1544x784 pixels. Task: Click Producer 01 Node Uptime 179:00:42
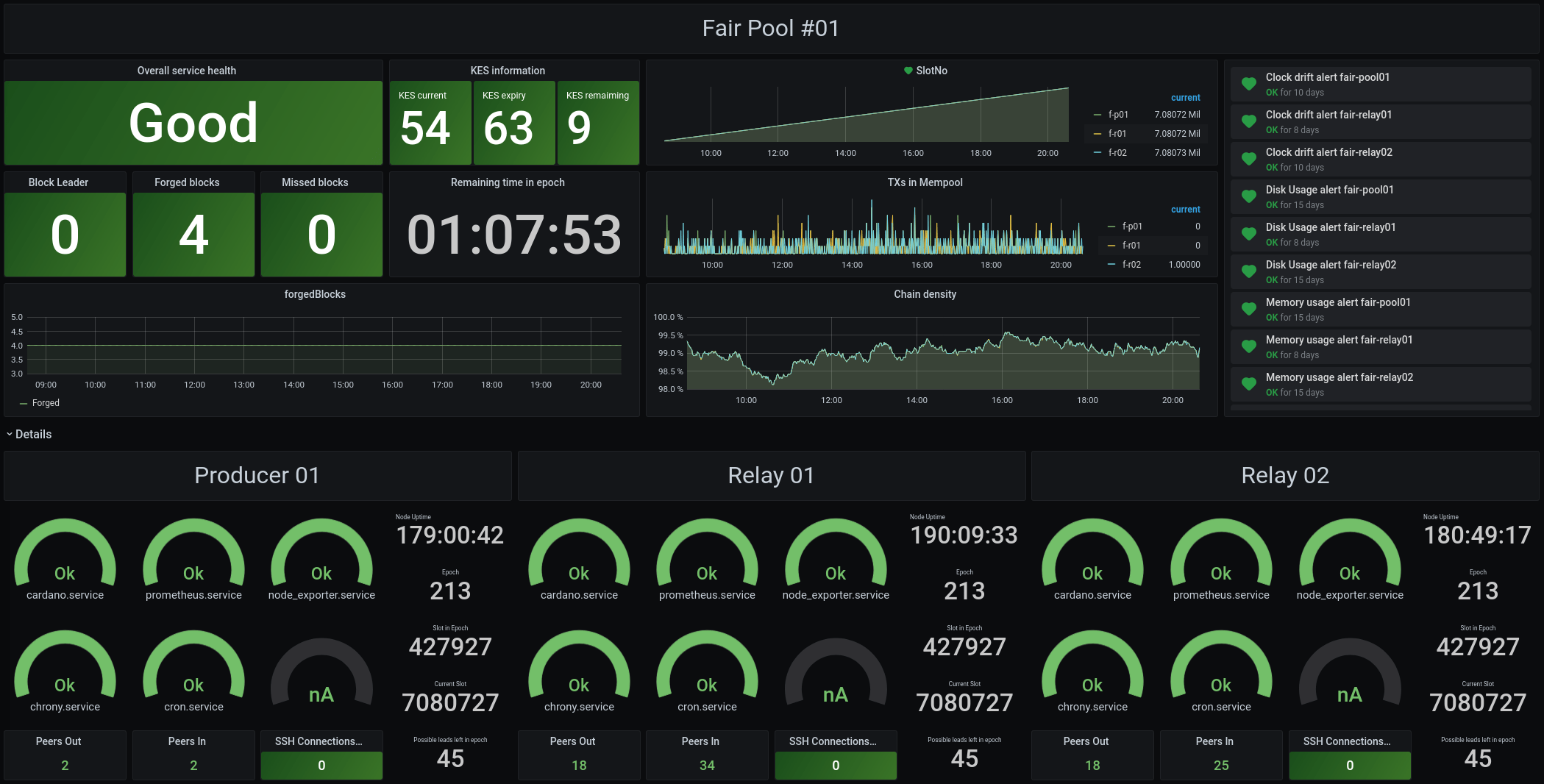(x=450, y=535)
